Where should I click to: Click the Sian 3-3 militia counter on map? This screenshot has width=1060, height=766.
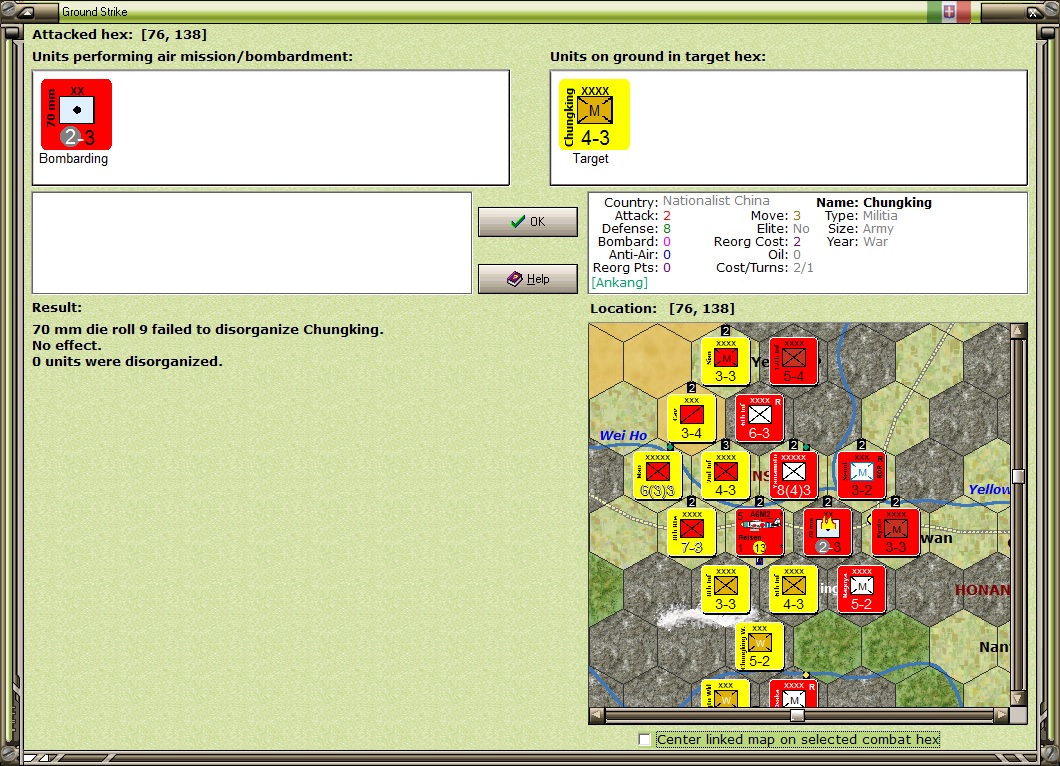click(725, 361)
